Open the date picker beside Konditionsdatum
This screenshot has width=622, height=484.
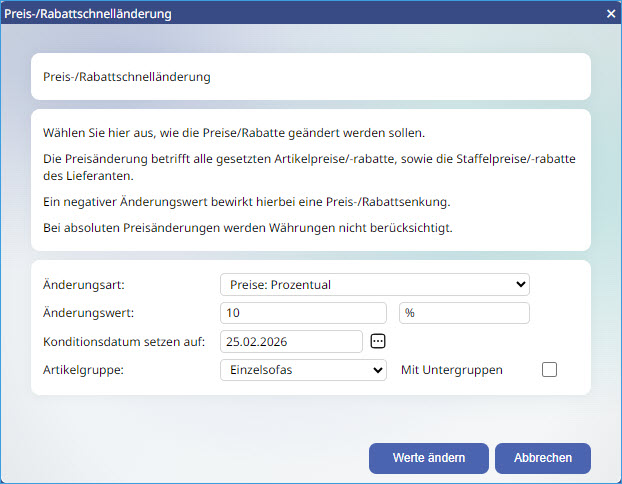tap(378, 341)
